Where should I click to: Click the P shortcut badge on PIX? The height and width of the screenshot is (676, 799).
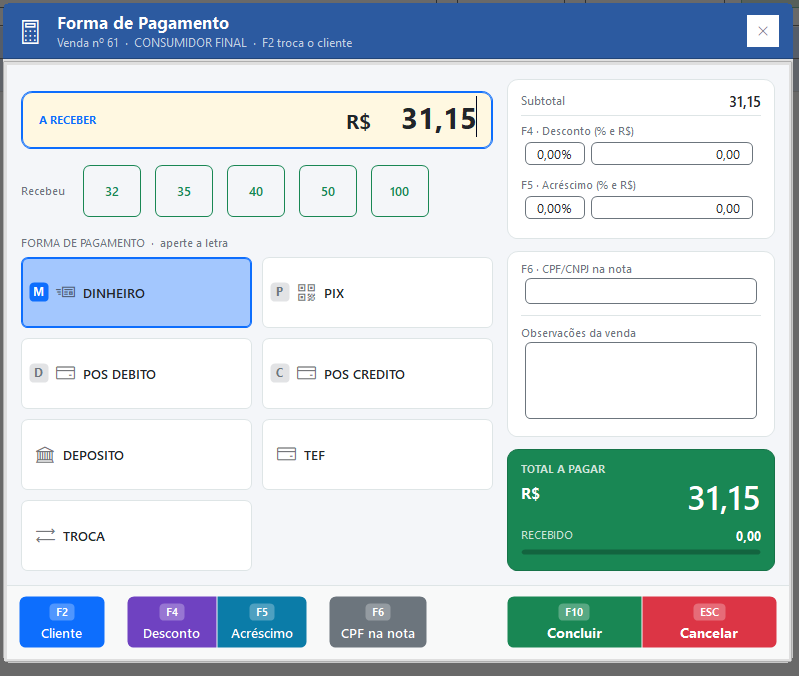click(280, 292)
